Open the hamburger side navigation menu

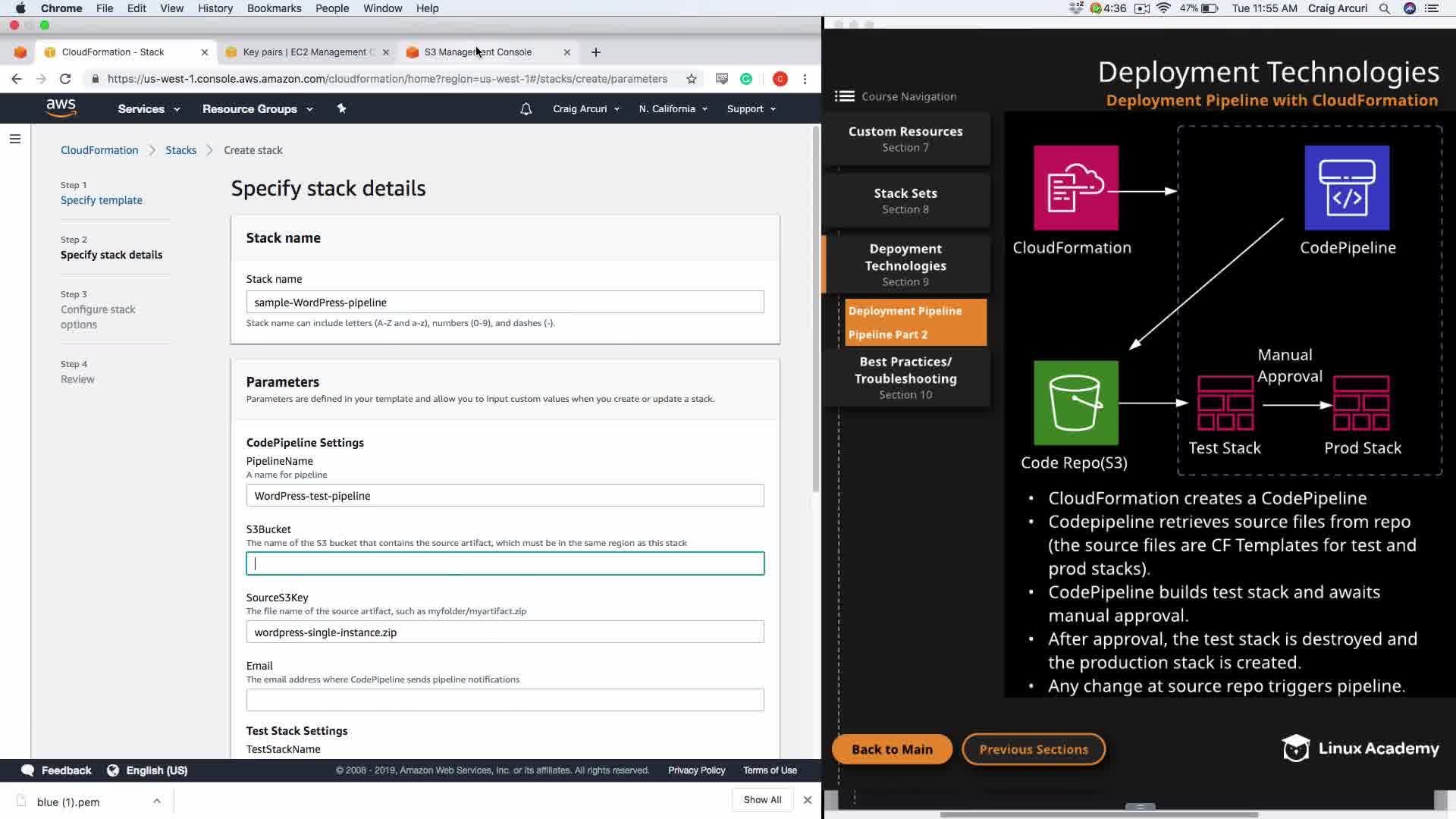point(15,139)
